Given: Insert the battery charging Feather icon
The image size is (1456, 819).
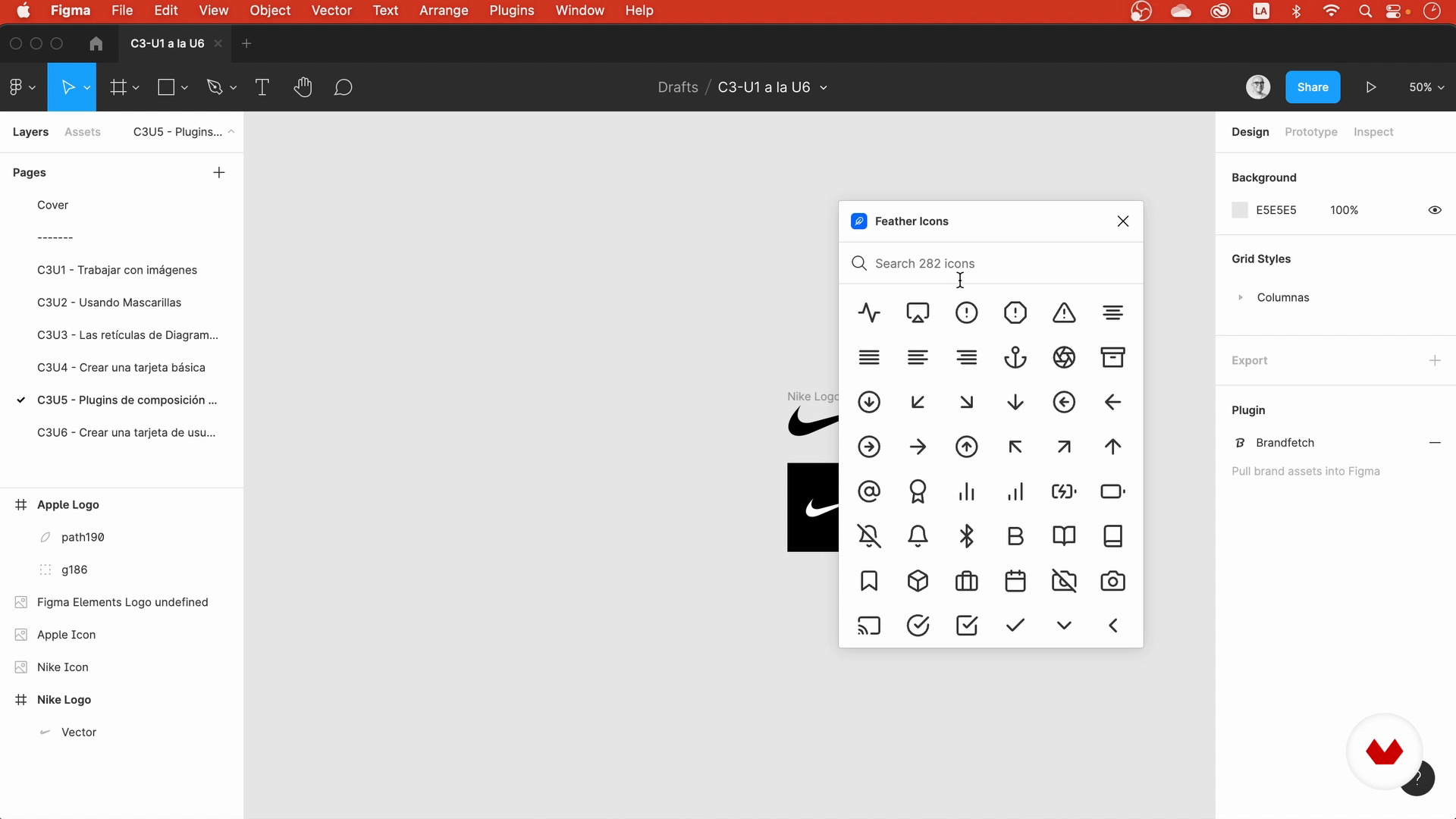Looking at the screenshot, I should point(1064,491).
